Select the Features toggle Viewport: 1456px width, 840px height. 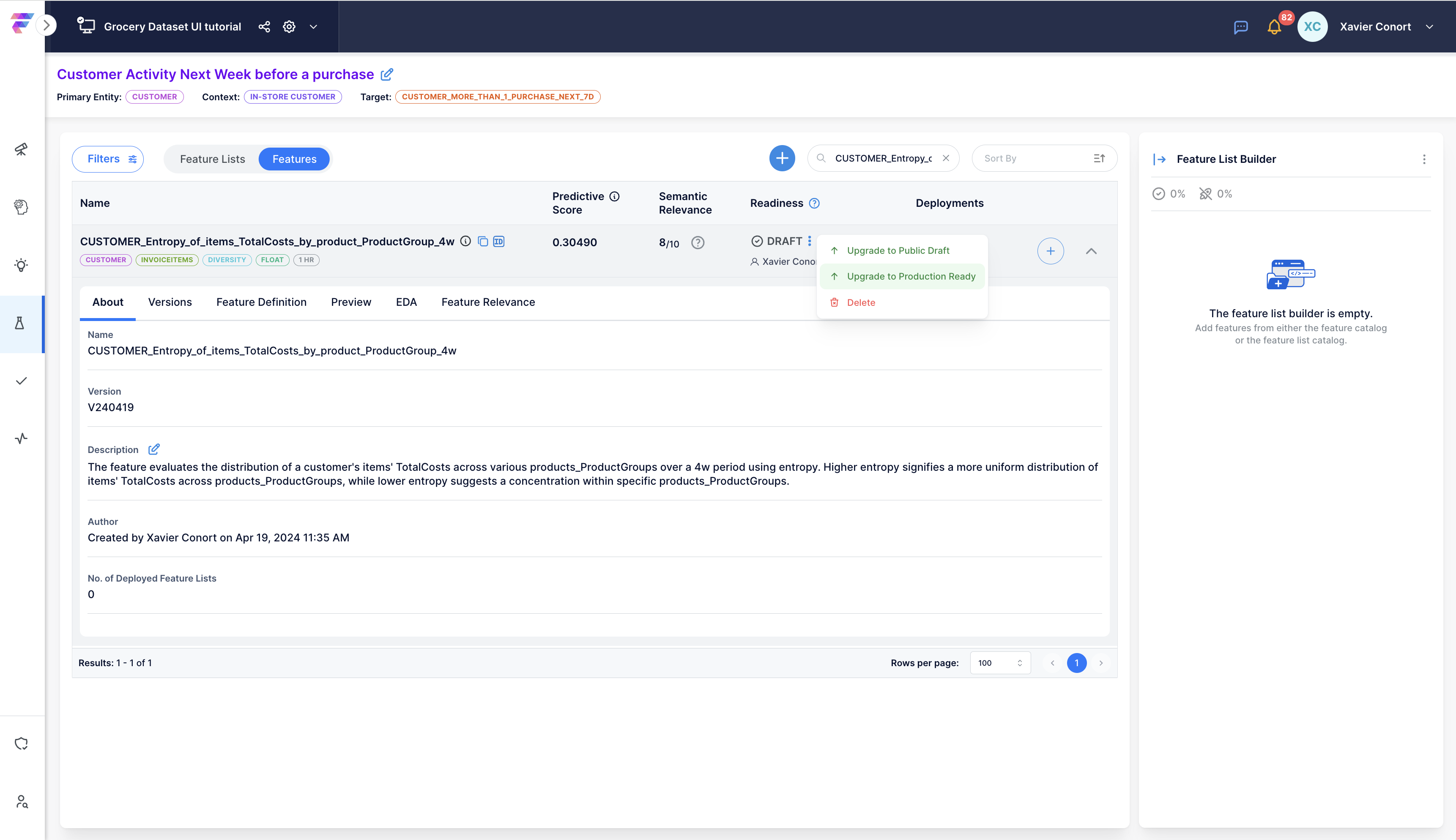coord(294,159)
